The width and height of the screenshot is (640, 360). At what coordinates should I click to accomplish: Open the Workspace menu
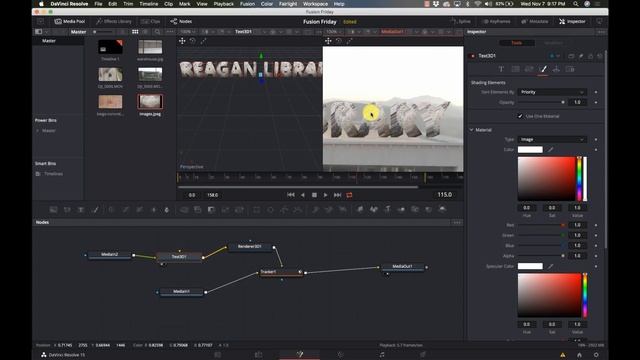316,4
